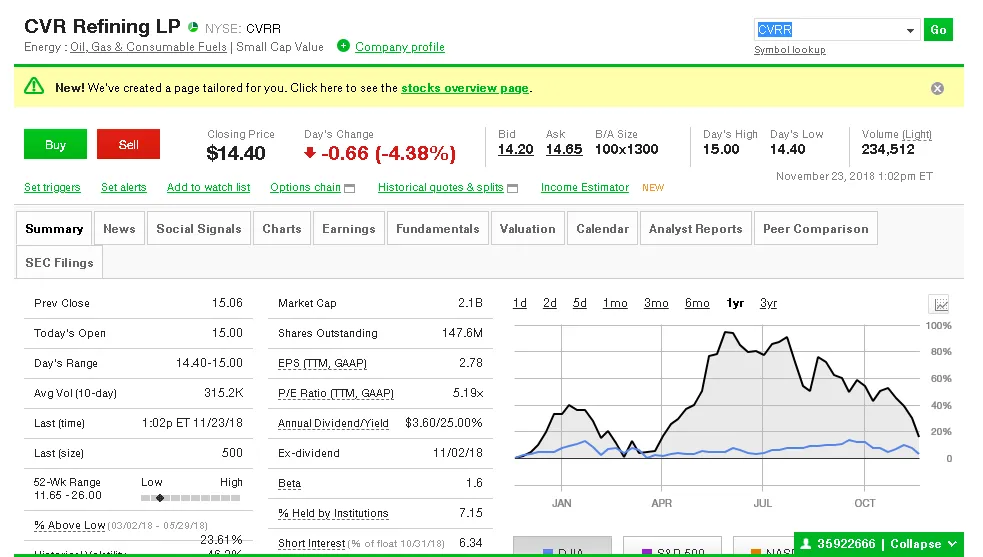Click the Ex-dividend date 11/02/18
This screenshot has height=557, width=983.
(458, 453)
